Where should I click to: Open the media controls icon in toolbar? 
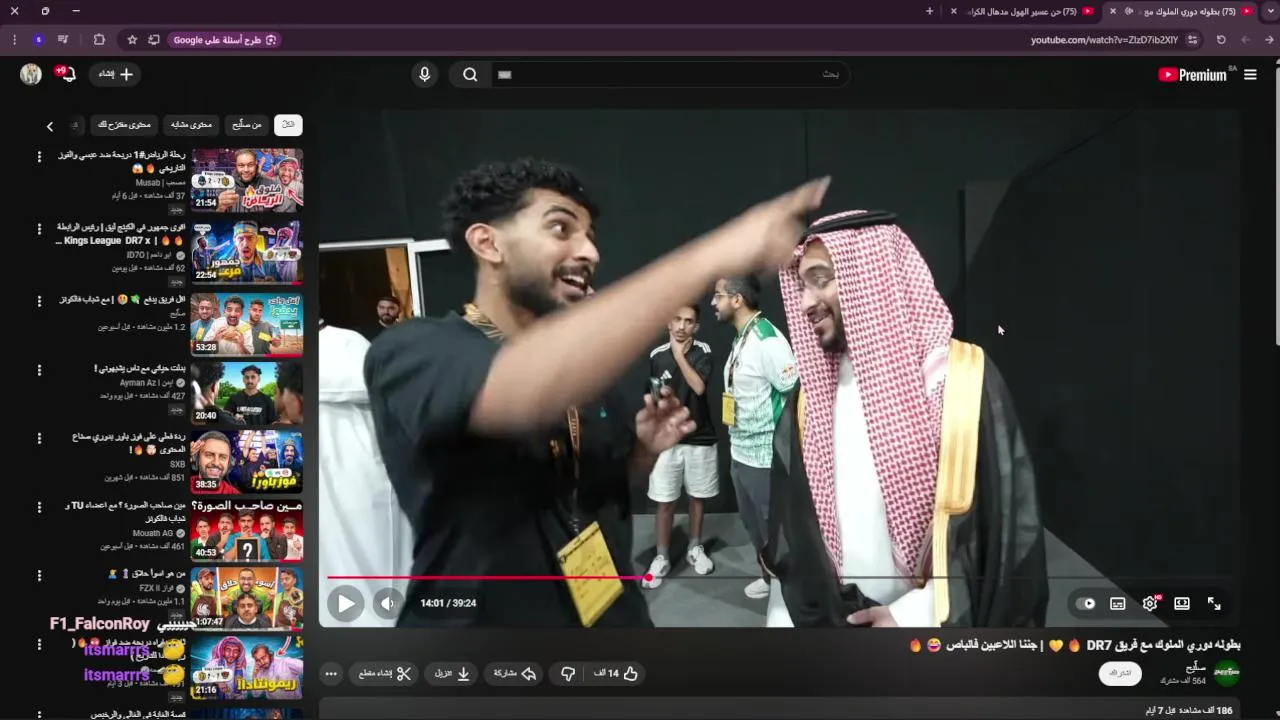tap(63, 40)
